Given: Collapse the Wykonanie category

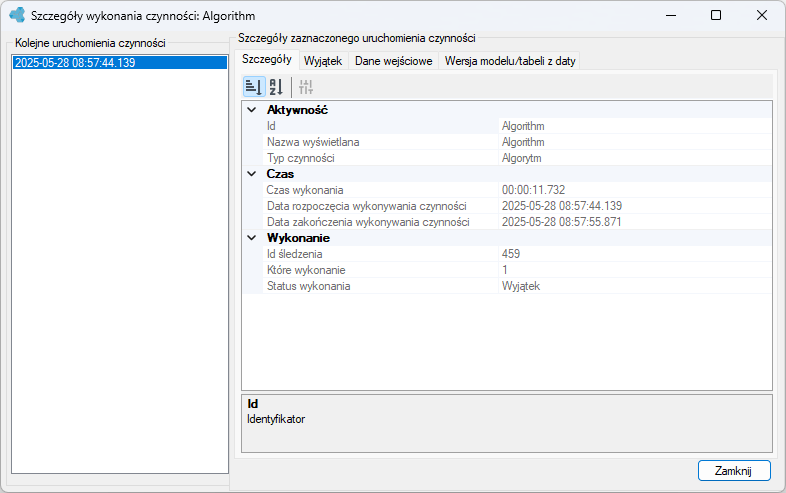Looking at the screenshot, I should (252, 238).
